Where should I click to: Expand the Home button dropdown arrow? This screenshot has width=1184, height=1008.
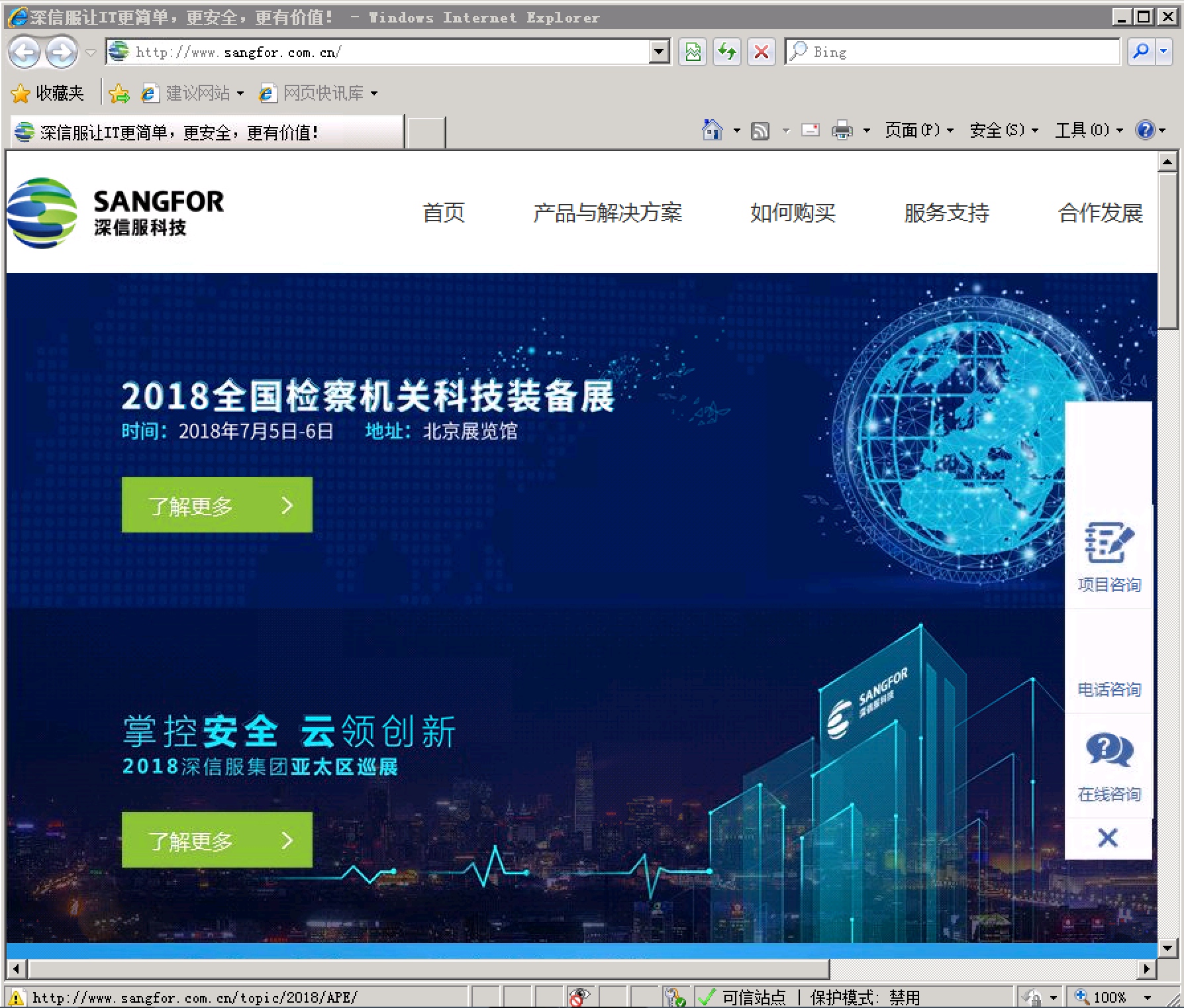[x=736, y=130]
